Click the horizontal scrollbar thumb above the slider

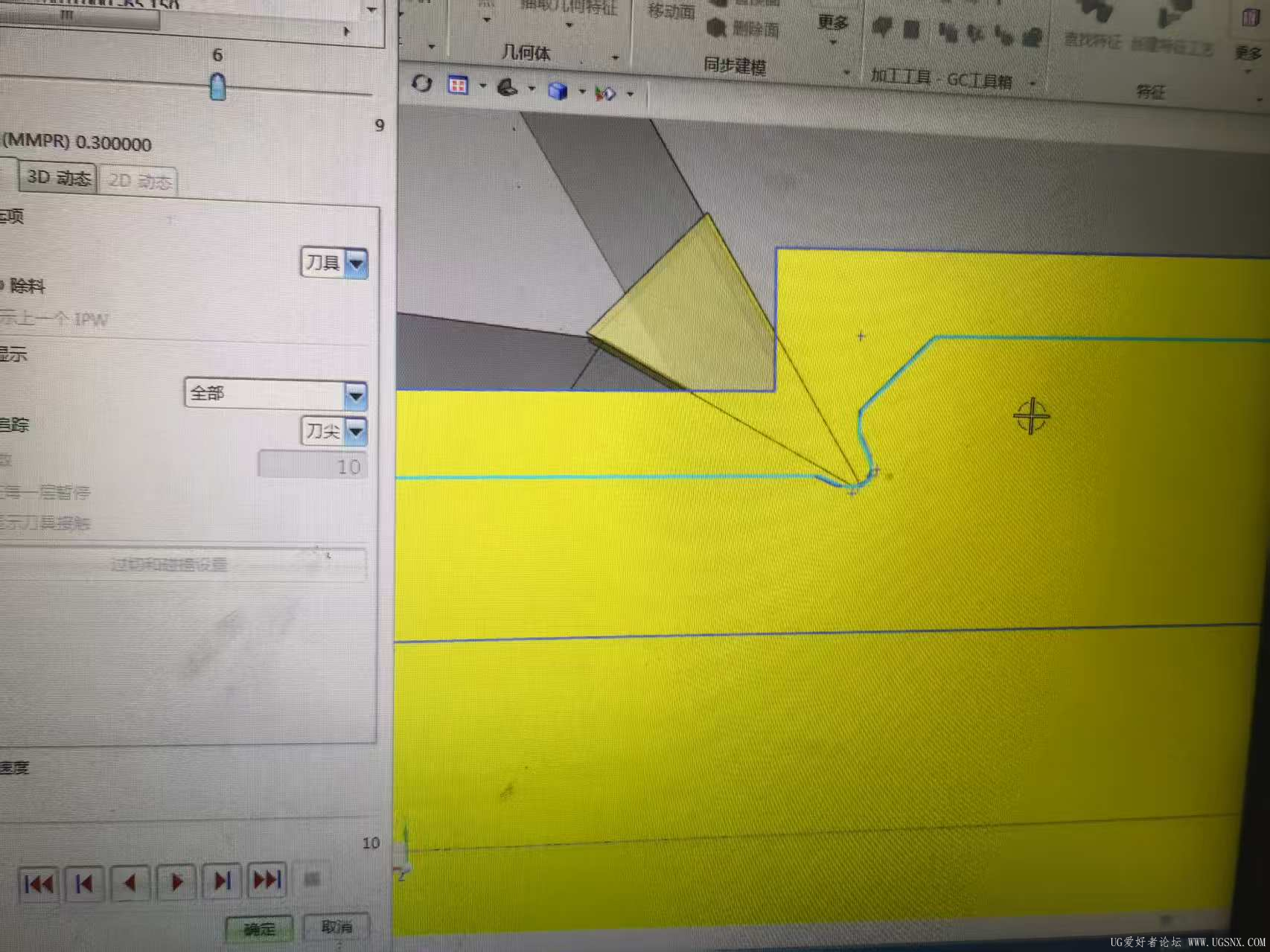[78, 17]
